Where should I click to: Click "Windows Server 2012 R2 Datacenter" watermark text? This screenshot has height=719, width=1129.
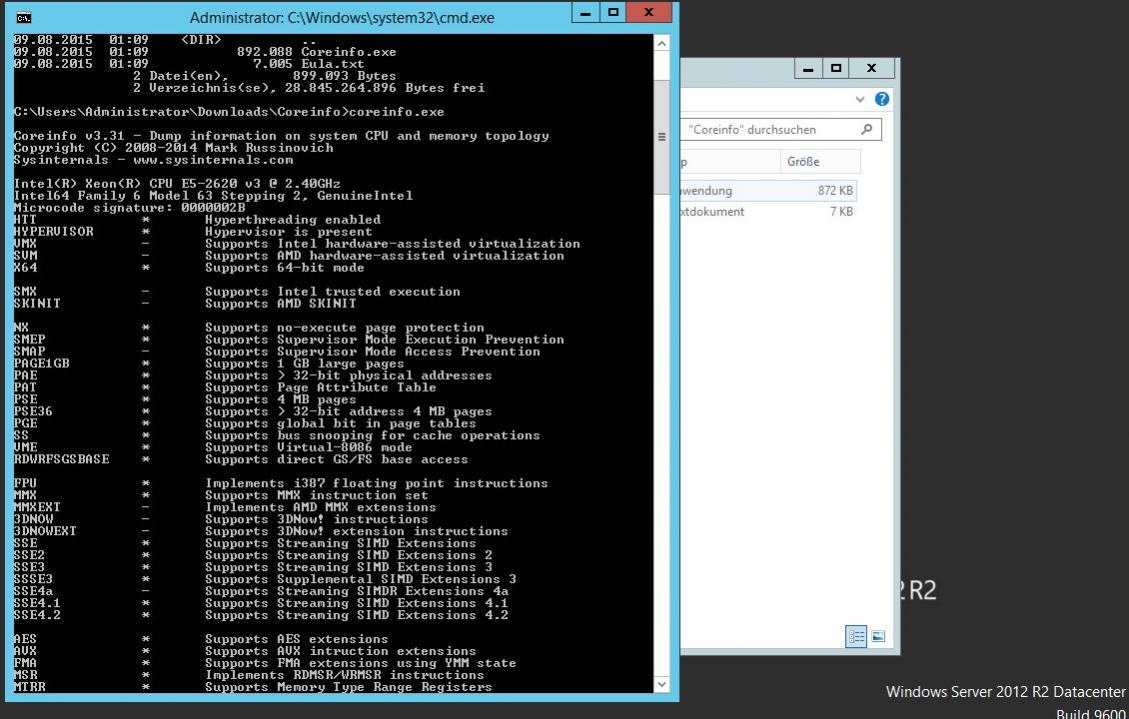pos(1005,692)
